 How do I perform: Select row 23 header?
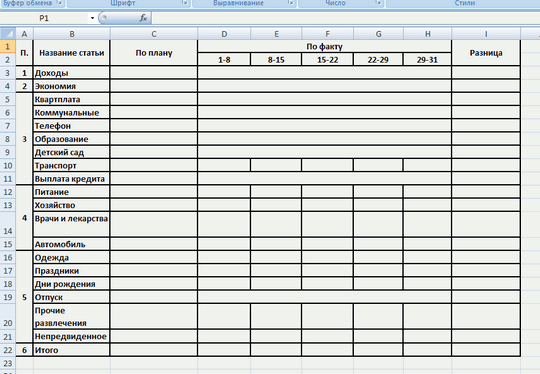pos(8,363)
